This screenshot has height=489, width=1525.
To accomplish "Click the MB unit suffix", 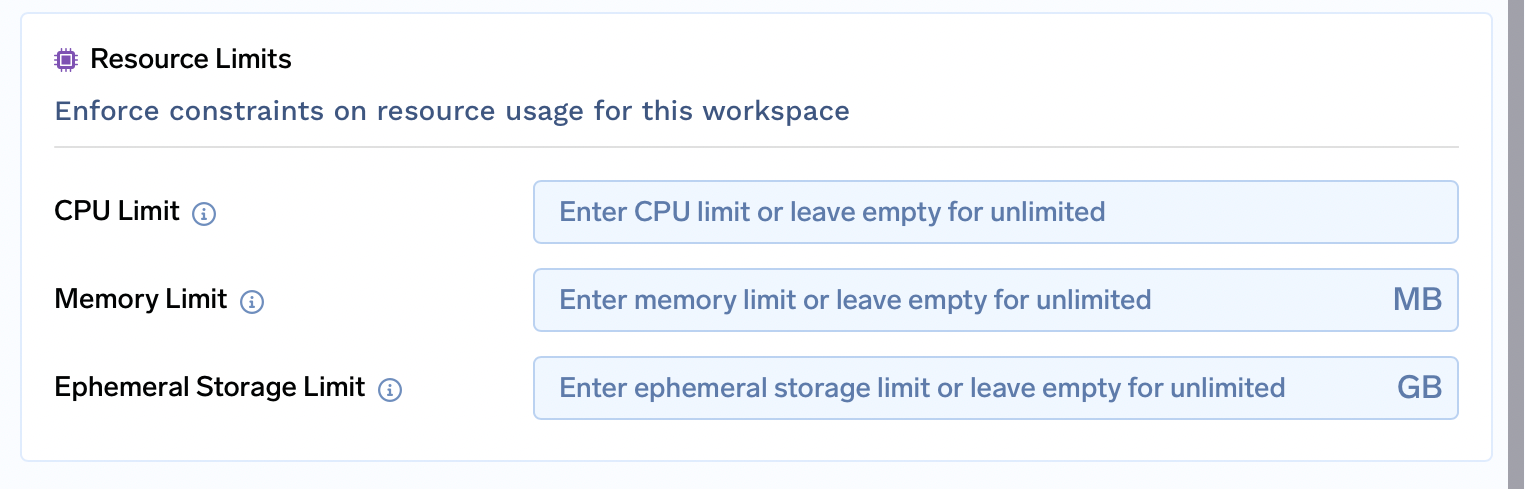I will tap(1417, 300).
